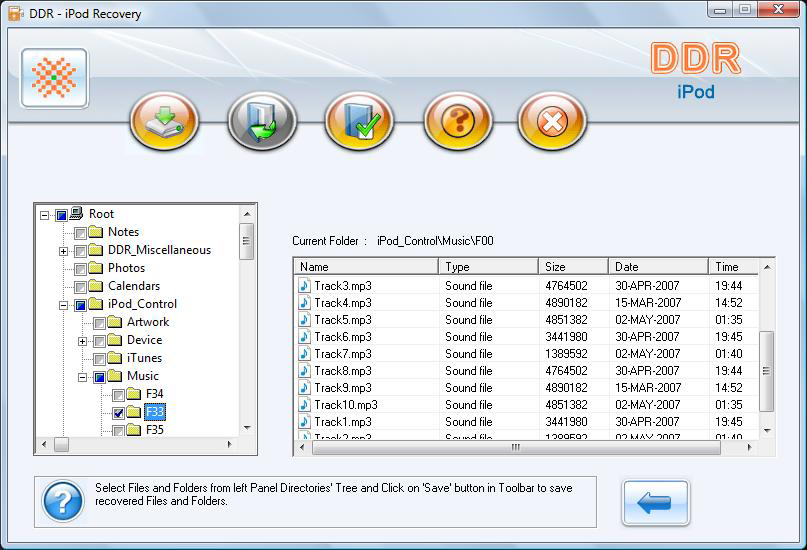The width and height of the screenshot is (807, 550).
Task: Select the Photos folder icon in tree
Action: tap(96, 268)
